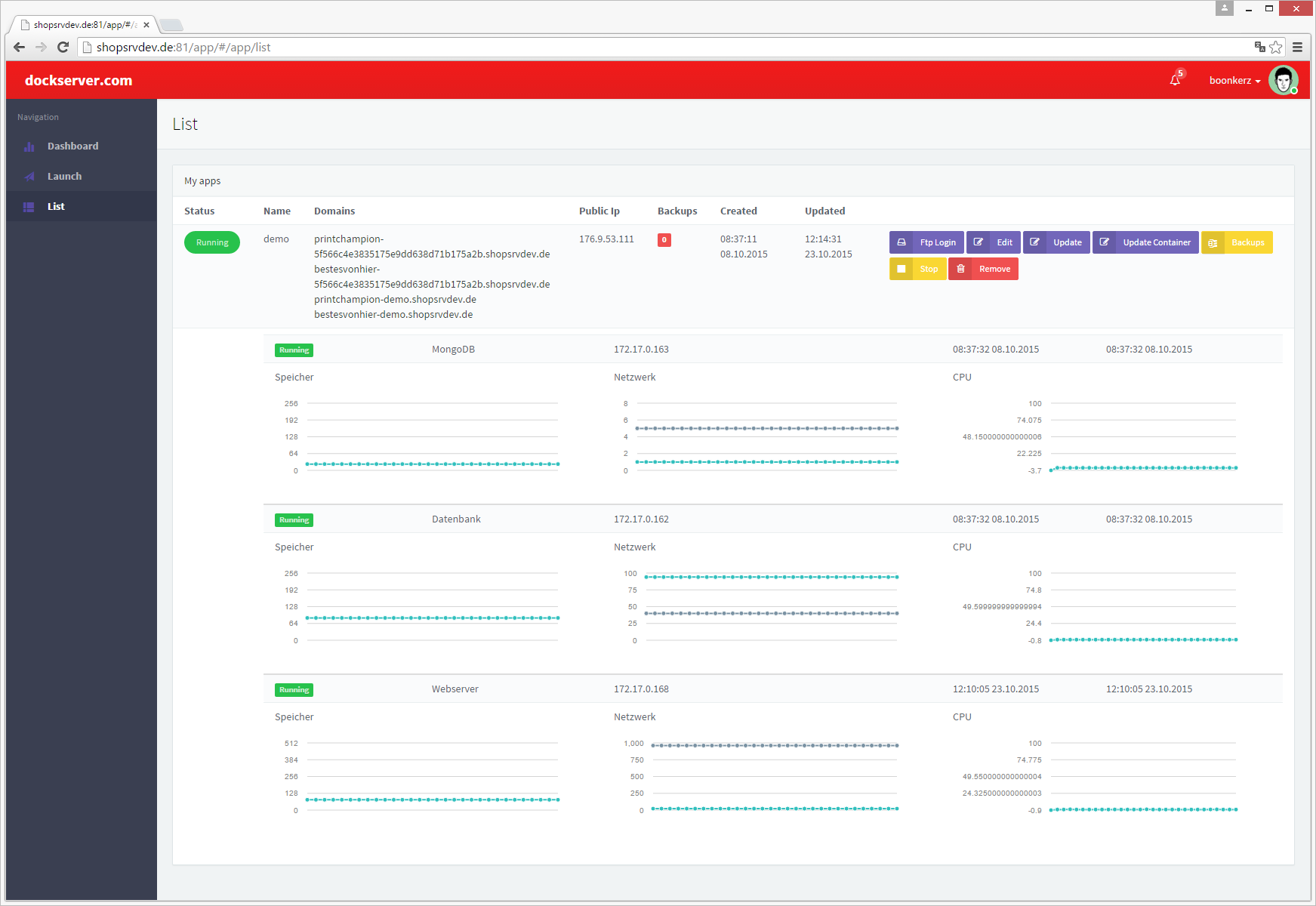Click the Ftp Login button
Image resolution: width=1316 pixels, height=906 pixels.
coord(926,242)
